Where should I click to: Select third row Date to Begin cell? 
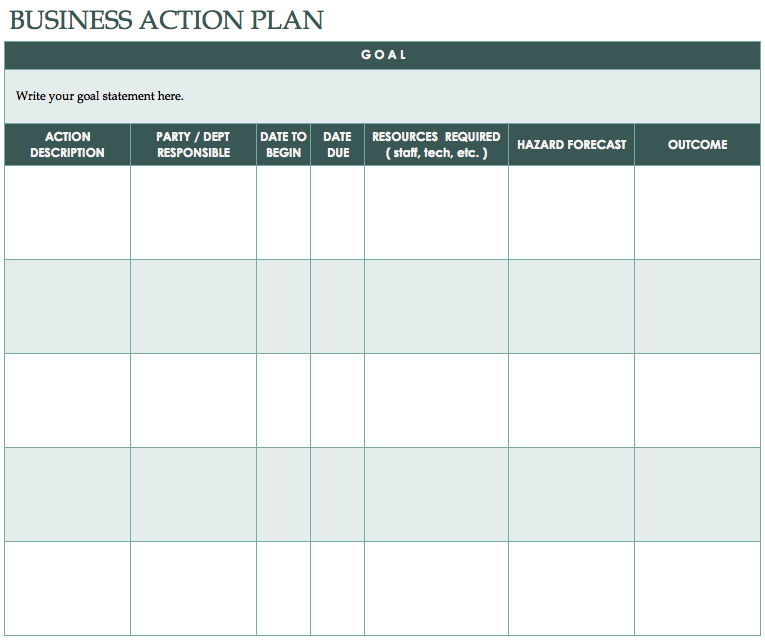click(283, 400)
